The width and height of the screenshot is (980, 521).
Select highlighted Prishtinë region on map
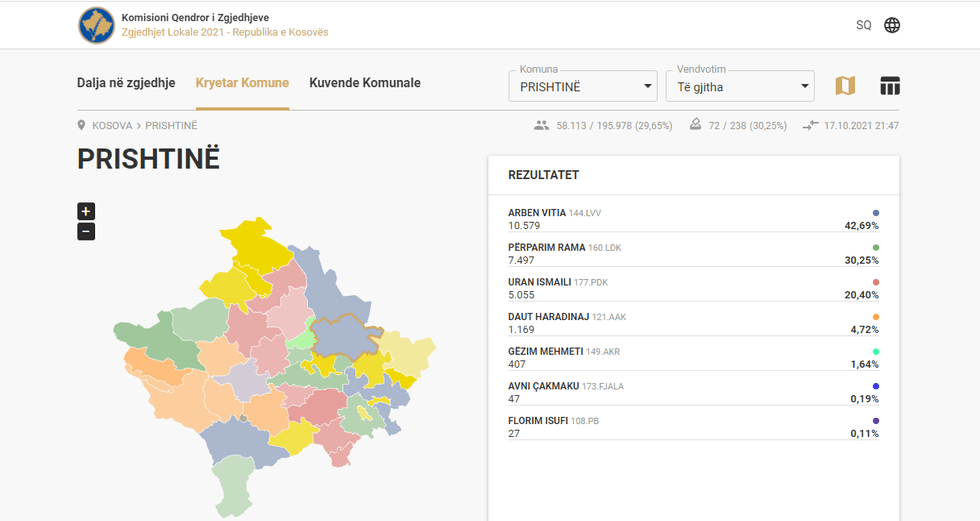click(x=345, y=338)
